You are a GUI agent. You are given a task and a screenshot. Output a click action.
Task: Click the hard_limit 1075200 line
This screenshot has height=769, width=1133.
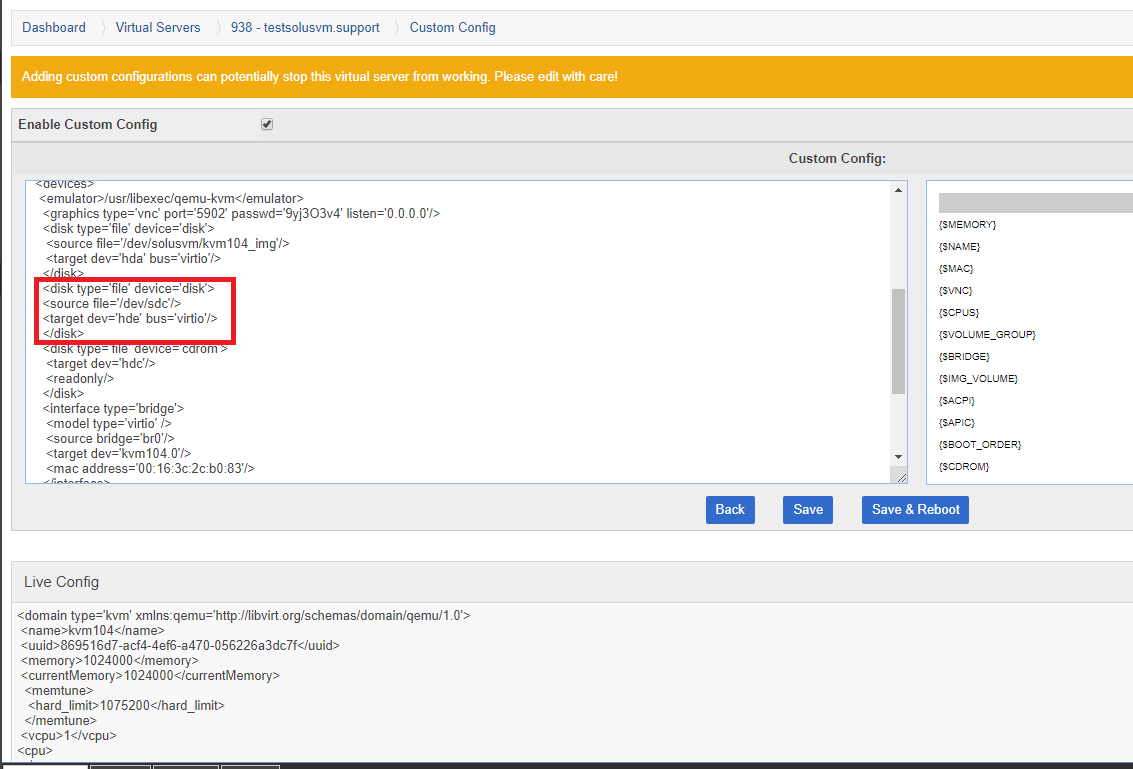click(126, 705)
